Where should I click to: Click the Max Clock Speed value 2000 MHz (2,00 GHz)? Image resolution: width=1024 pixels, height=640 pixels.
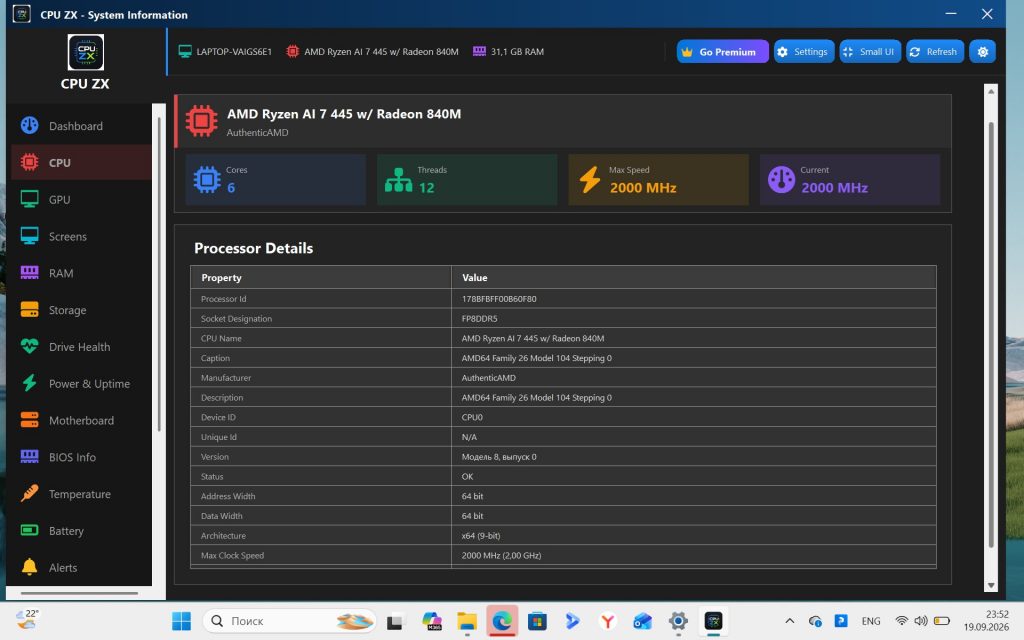point(501,556)
